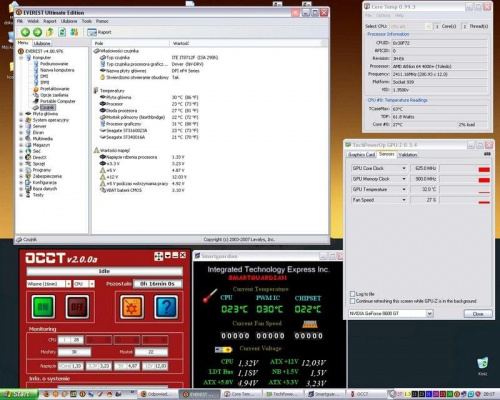Open GPU Temperature sensor dropdown
Viewport: 500px width, 400px height.
tap(404, 189)
